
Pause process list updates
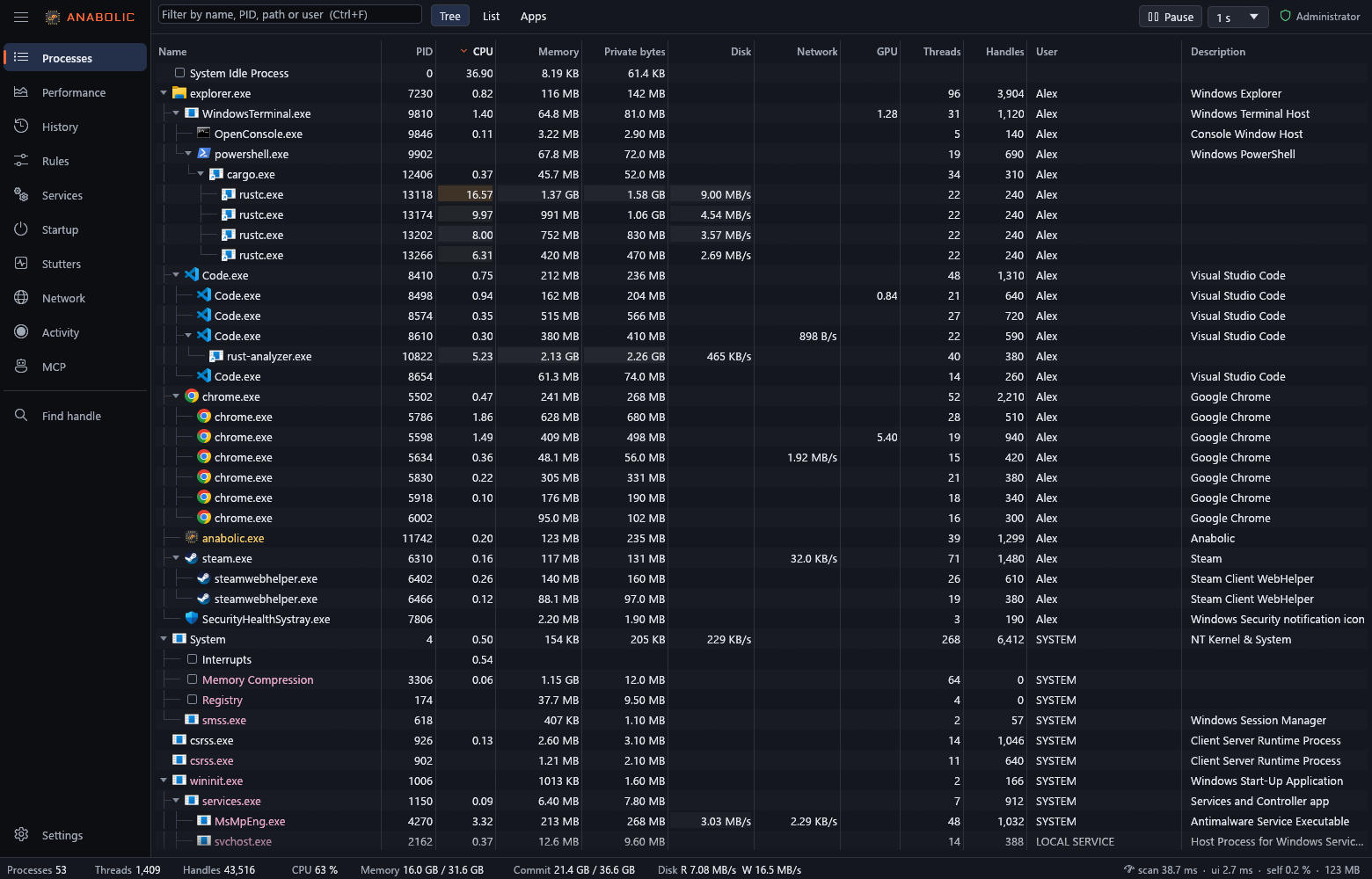1171,17
